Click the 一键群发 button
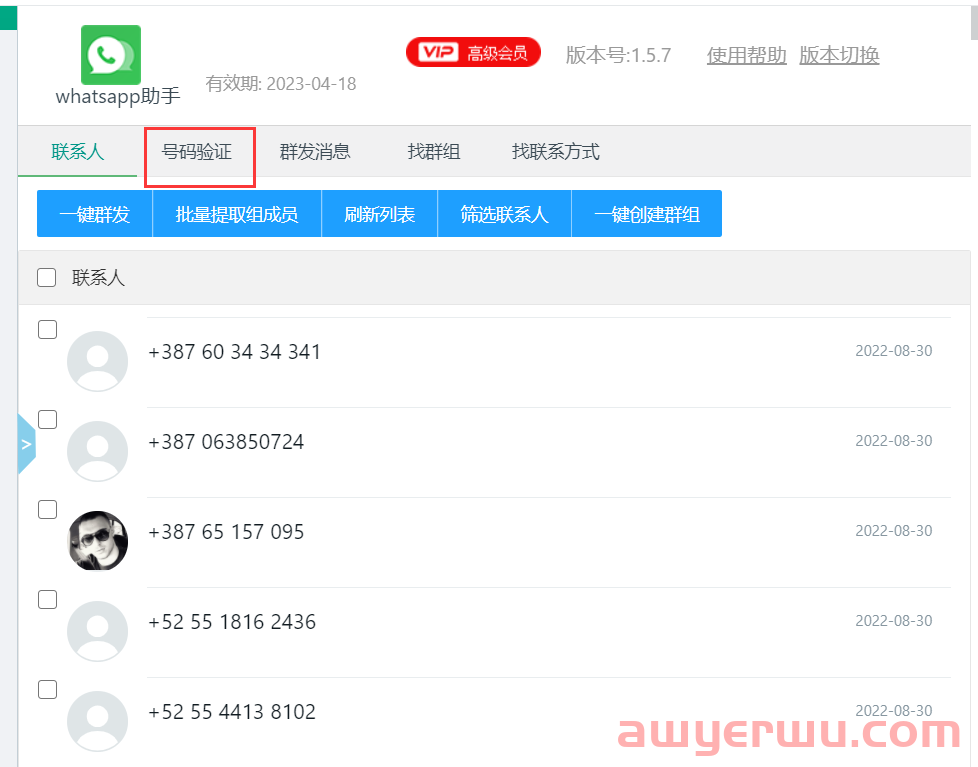This screenshot has height=767, width=978. [x=94, y=213]
